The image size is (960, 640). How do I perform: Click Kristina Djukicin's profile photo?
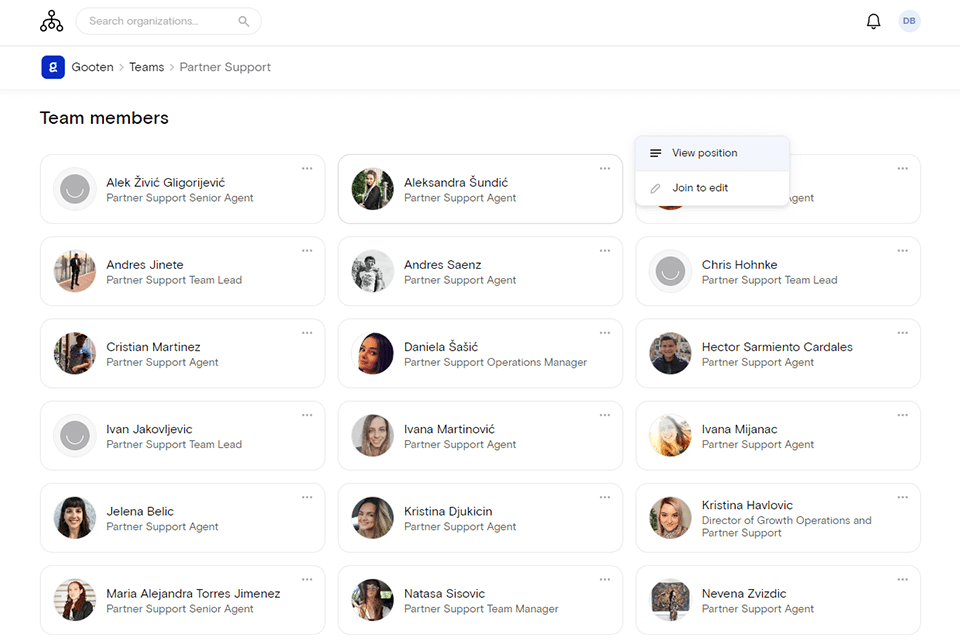(372, 518)
